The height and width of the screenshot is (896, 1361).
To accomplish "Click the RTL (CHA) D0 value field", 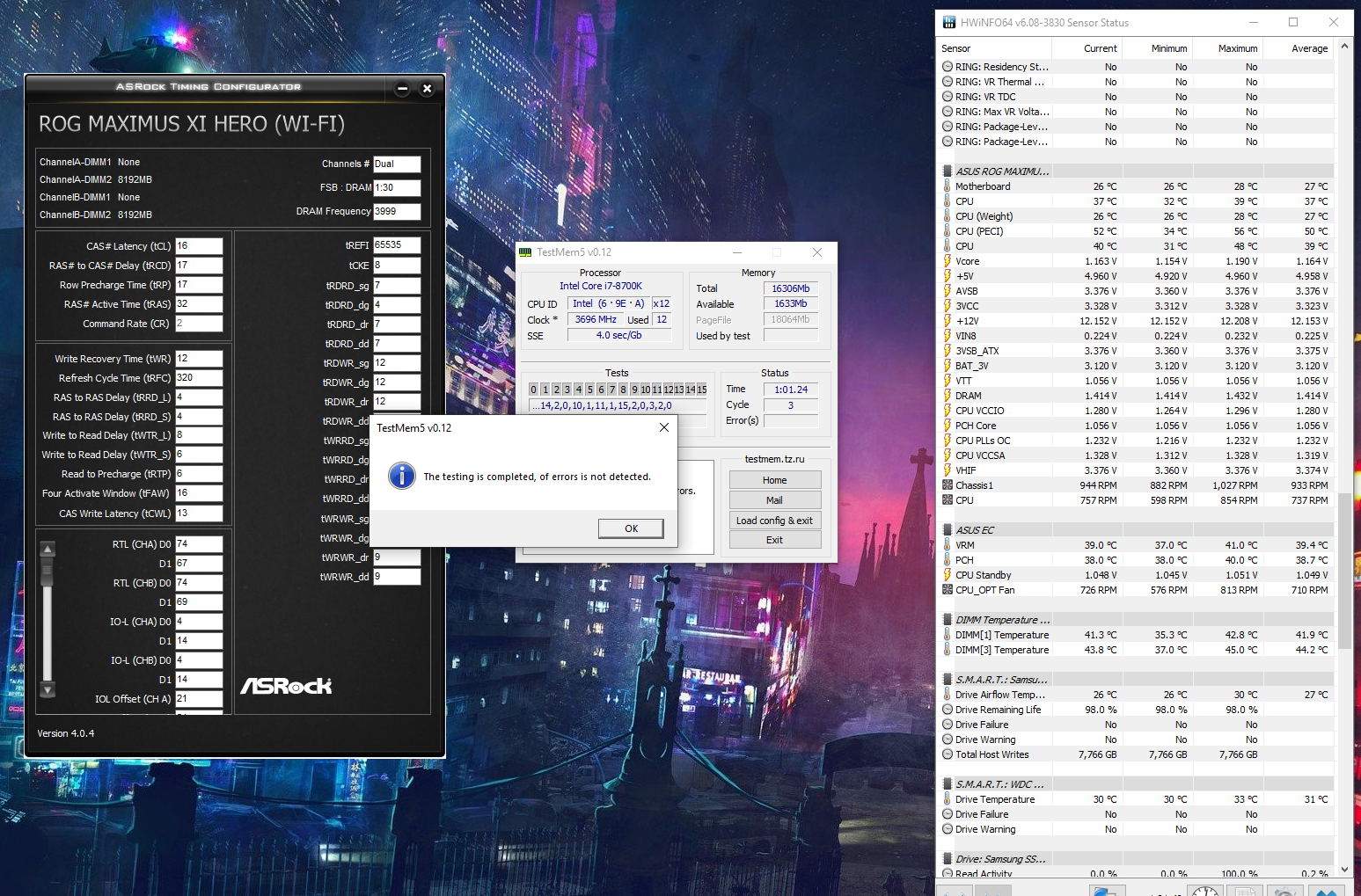I will coord(199,544).
